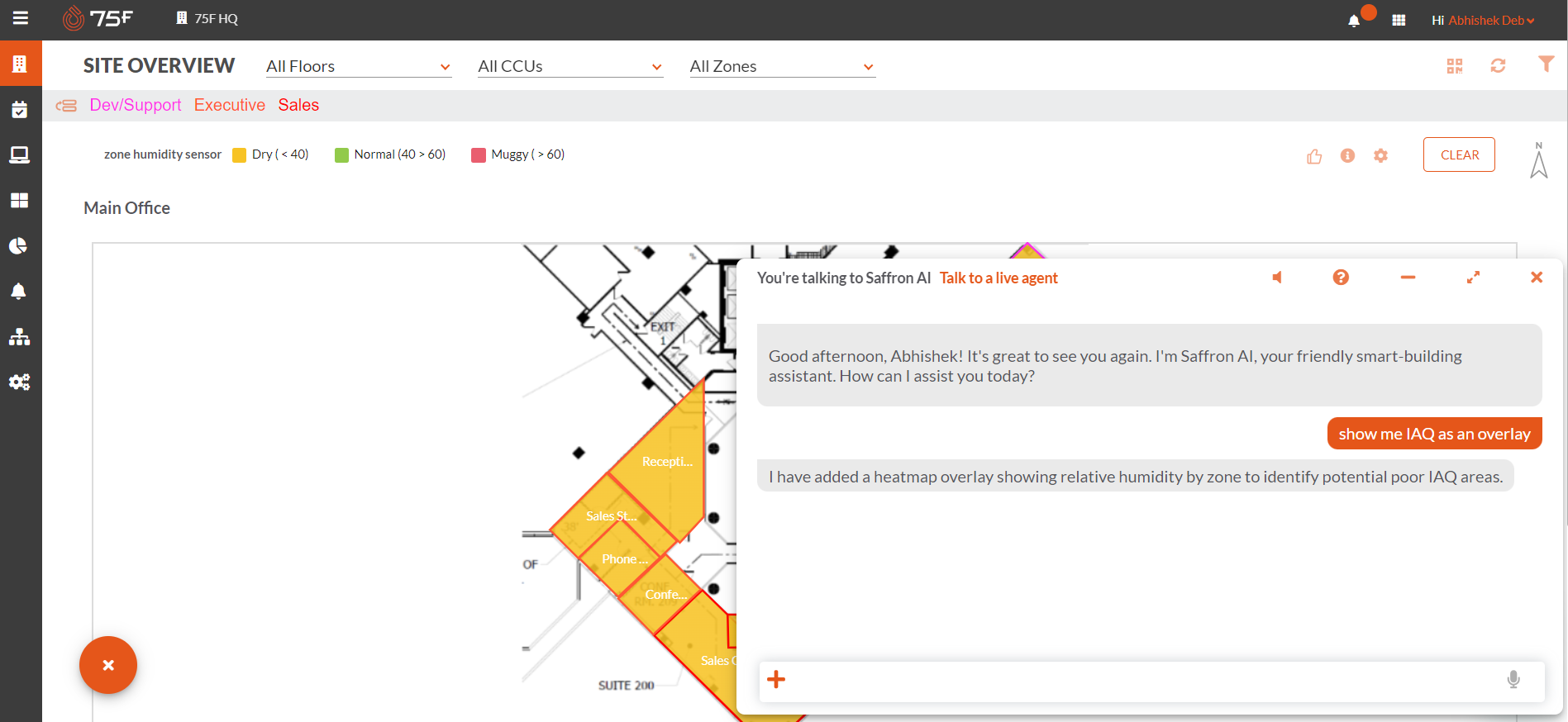Select the Sales St... zone on floor plan

(611, 516)
